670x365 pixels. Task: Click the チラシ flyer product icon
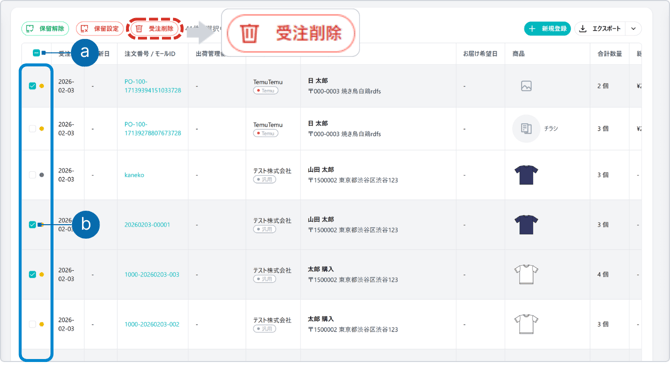tap(526, 128)
